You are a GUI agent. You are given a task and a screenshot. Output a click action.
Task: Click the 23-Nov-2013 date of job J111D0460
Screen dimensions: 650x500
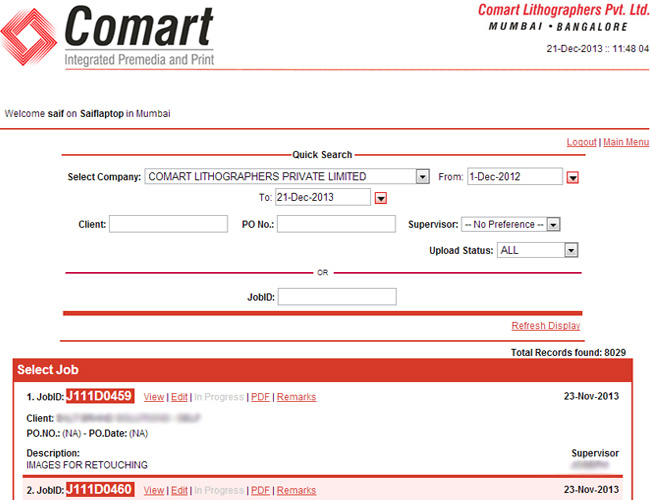pos(591,489)
